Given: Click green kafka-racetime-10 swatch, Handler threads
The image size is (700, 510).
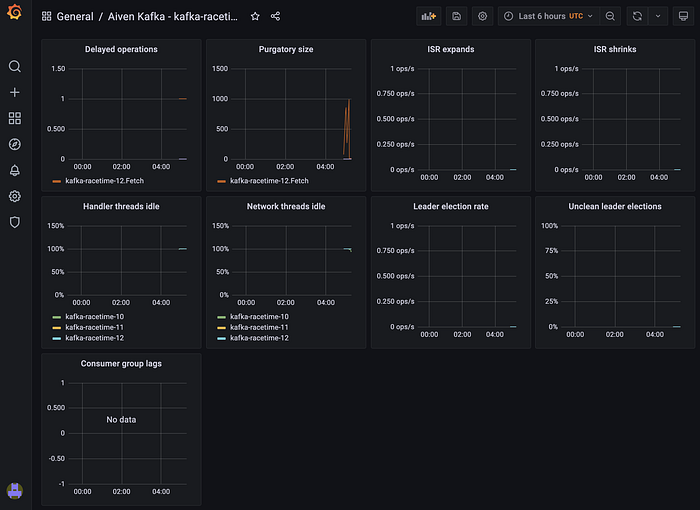Looking at the screenshot, I should tap(57, 317).
